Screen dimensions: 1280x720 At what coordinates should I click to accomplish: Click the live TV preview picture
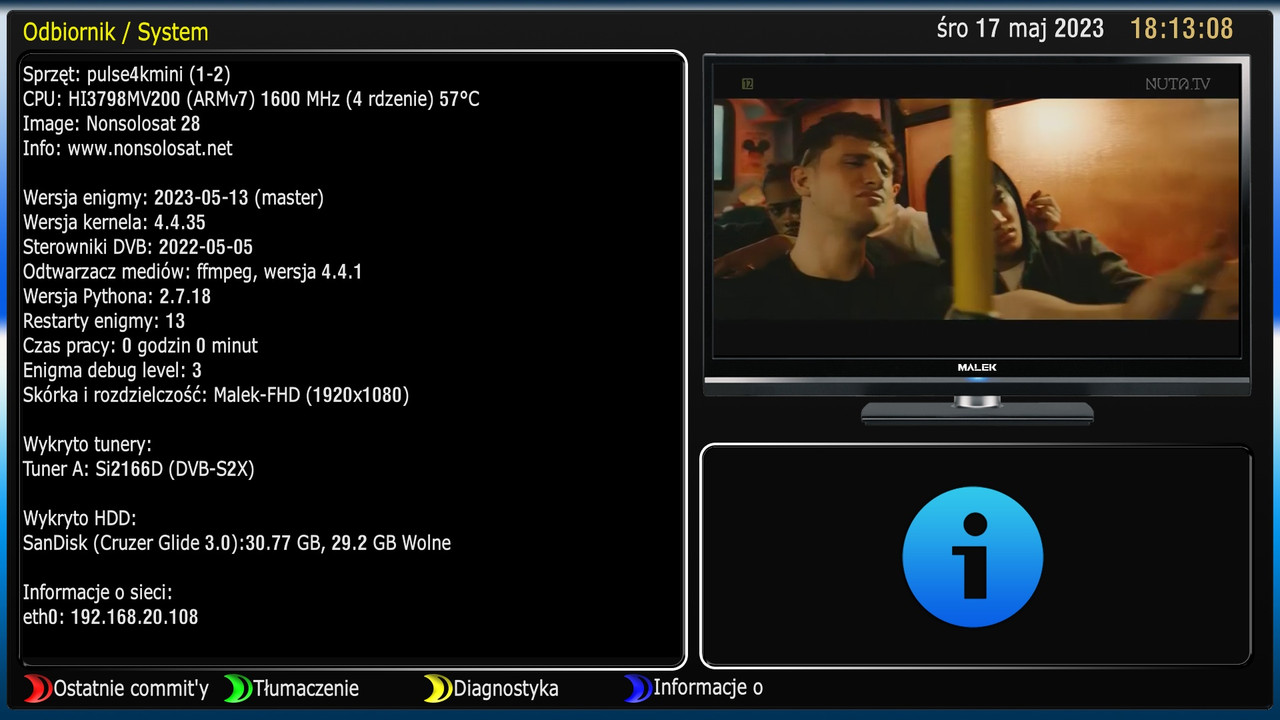pos(975,208)
